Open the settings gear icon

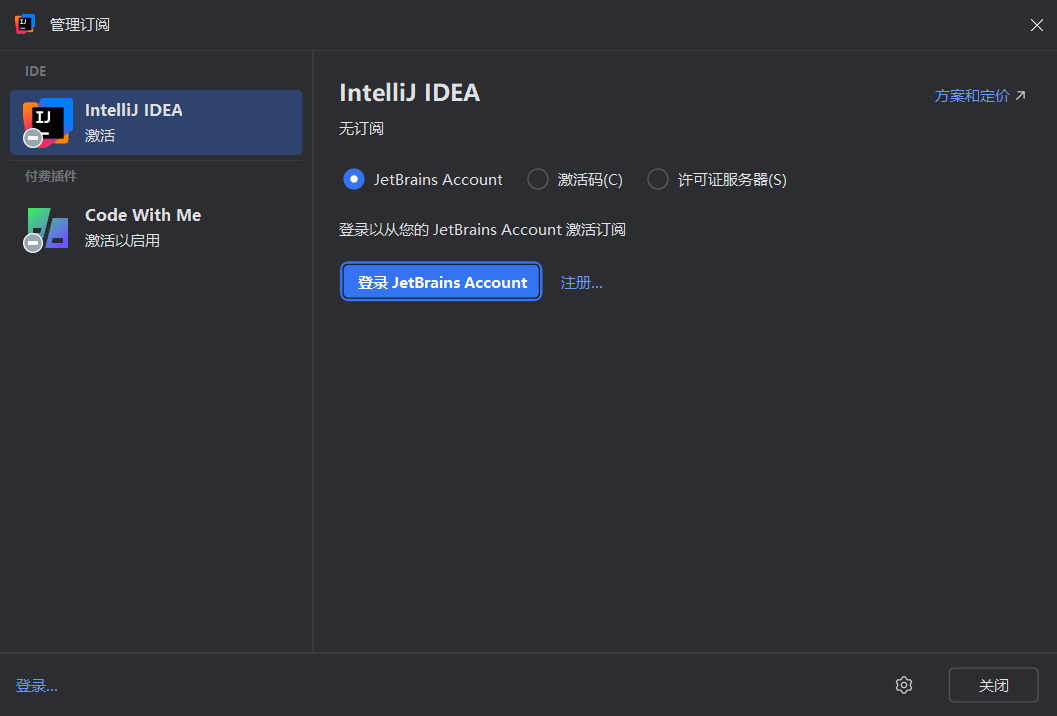coord(904,685)
